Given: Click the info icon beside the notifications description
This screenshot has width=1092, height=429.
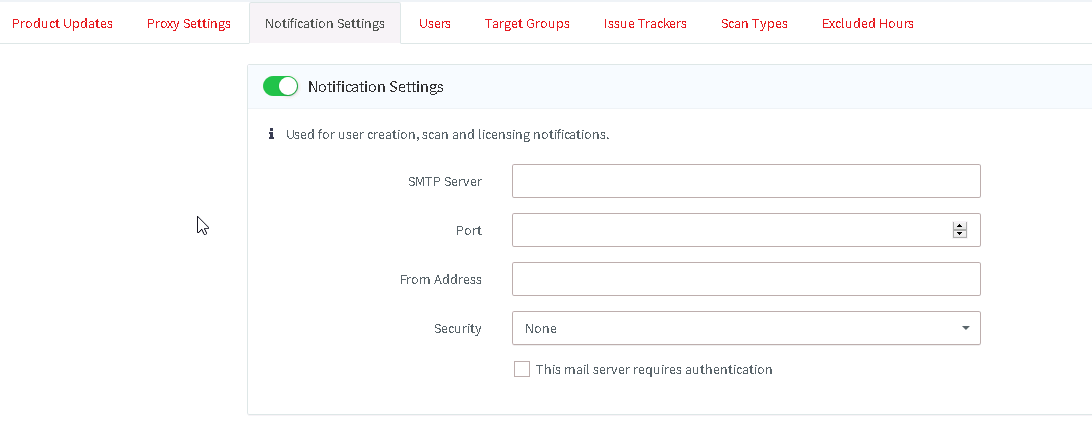Looking at the screenshot, I should pyautogui.click(x=271, y=134).
